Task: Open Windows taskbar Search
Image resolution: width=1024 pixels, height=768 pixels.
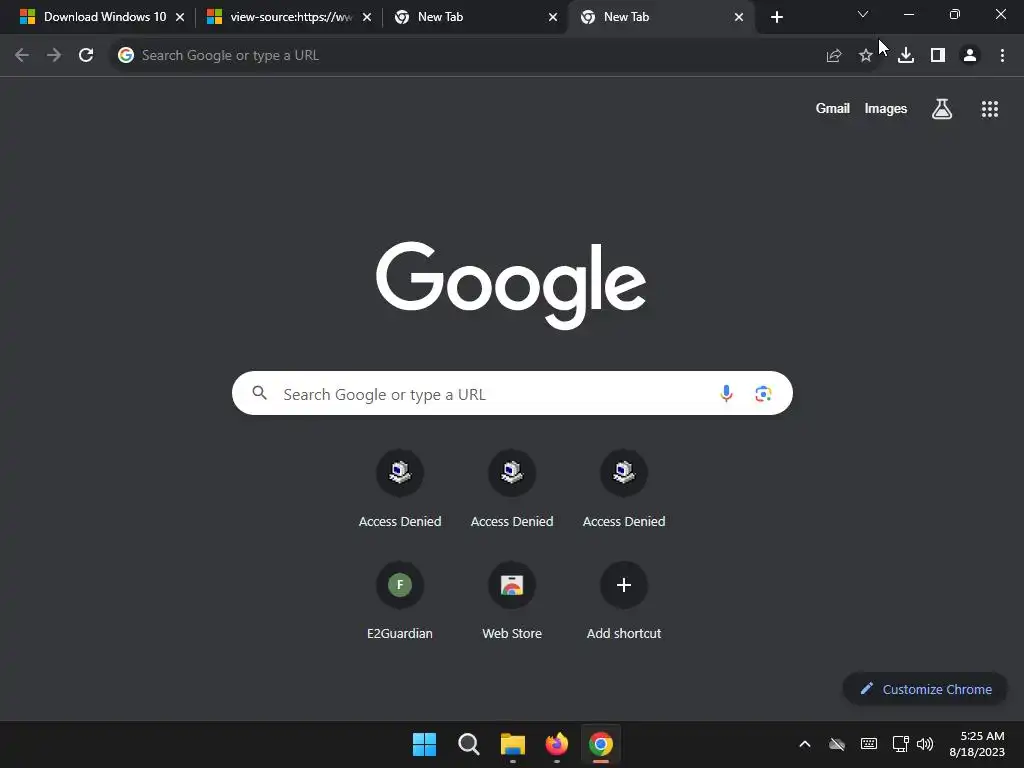Action: [x=469, y=744]
